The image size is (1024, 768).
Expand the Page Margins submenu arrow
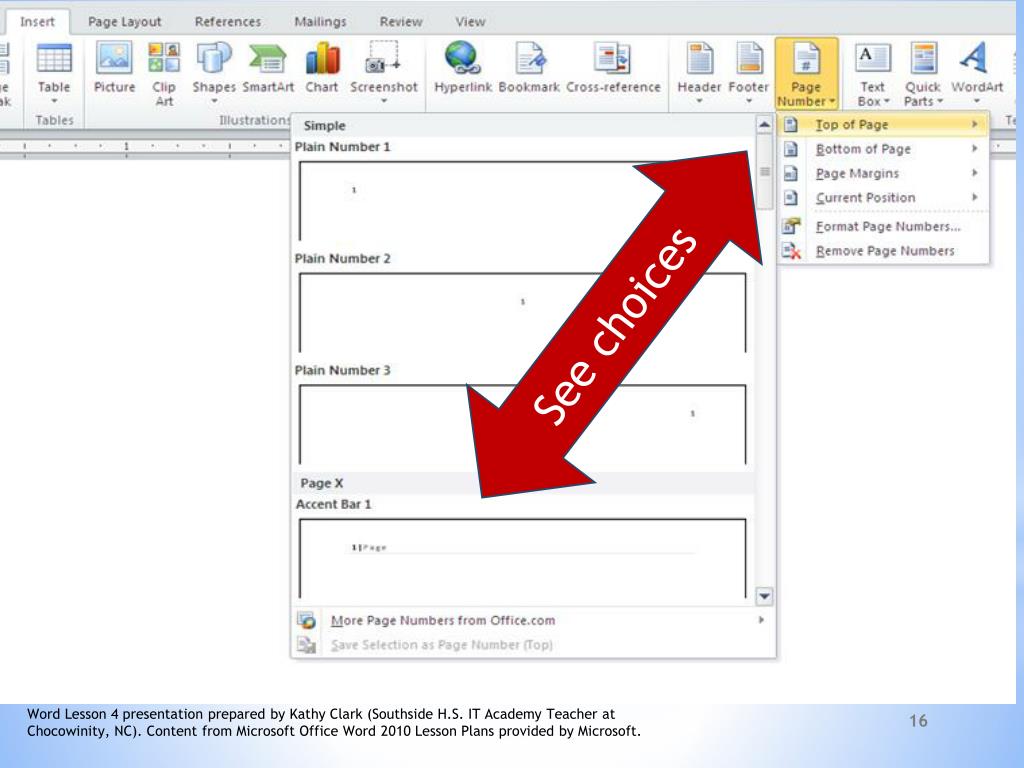coord(974,173)
